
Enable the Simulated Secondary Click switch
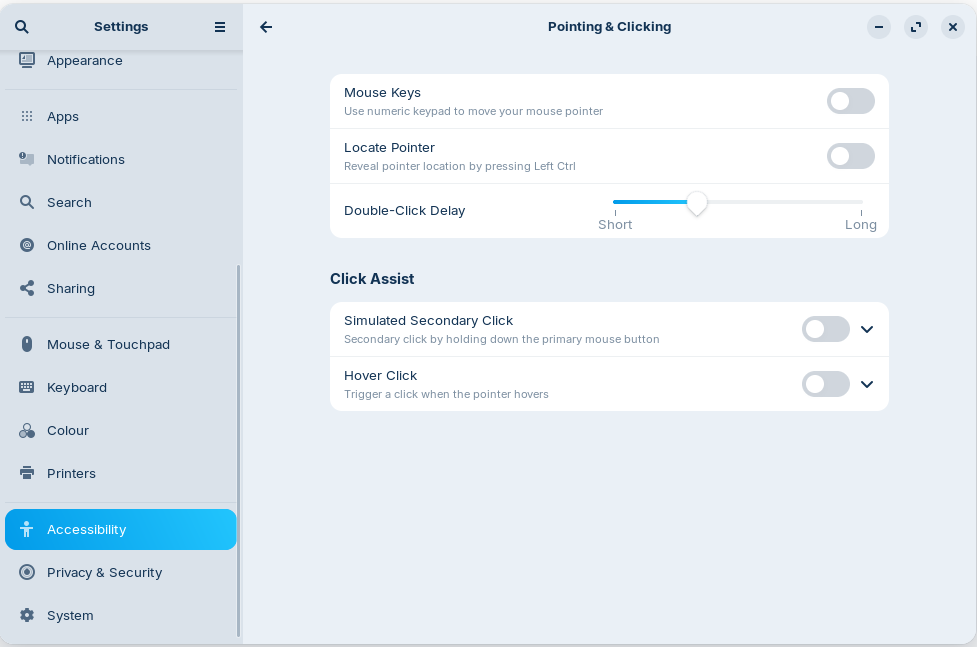coord(825,329)
